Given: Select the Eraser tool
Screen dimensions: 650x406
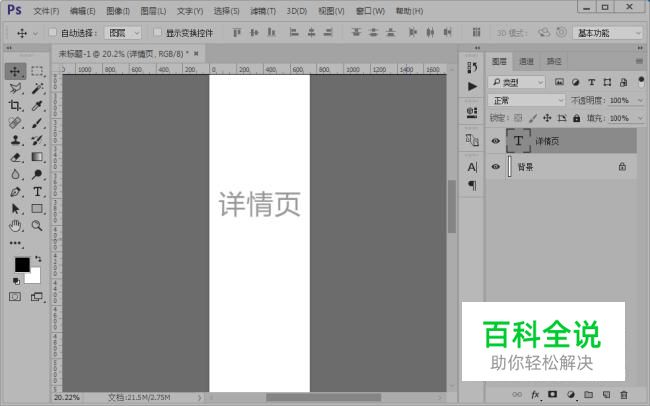Looking at the screenshot, I should tap(15, 157).
